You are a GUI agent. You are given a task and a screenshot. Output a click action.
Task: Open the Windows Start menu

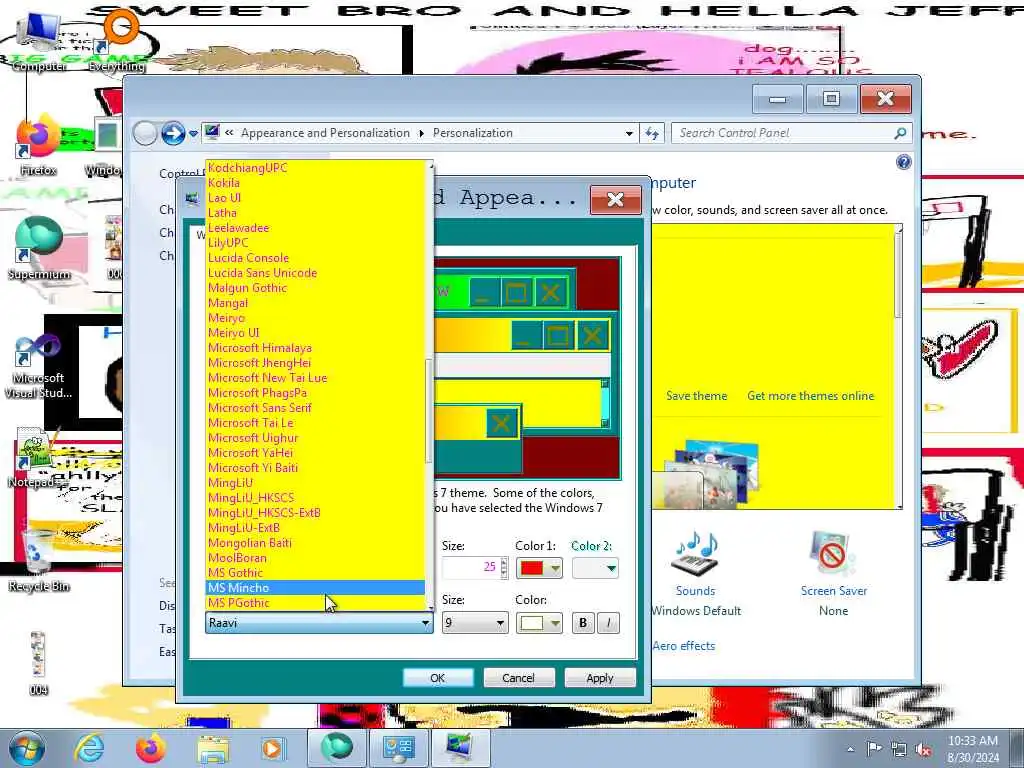pyautogui.click(x=27, y=748)
